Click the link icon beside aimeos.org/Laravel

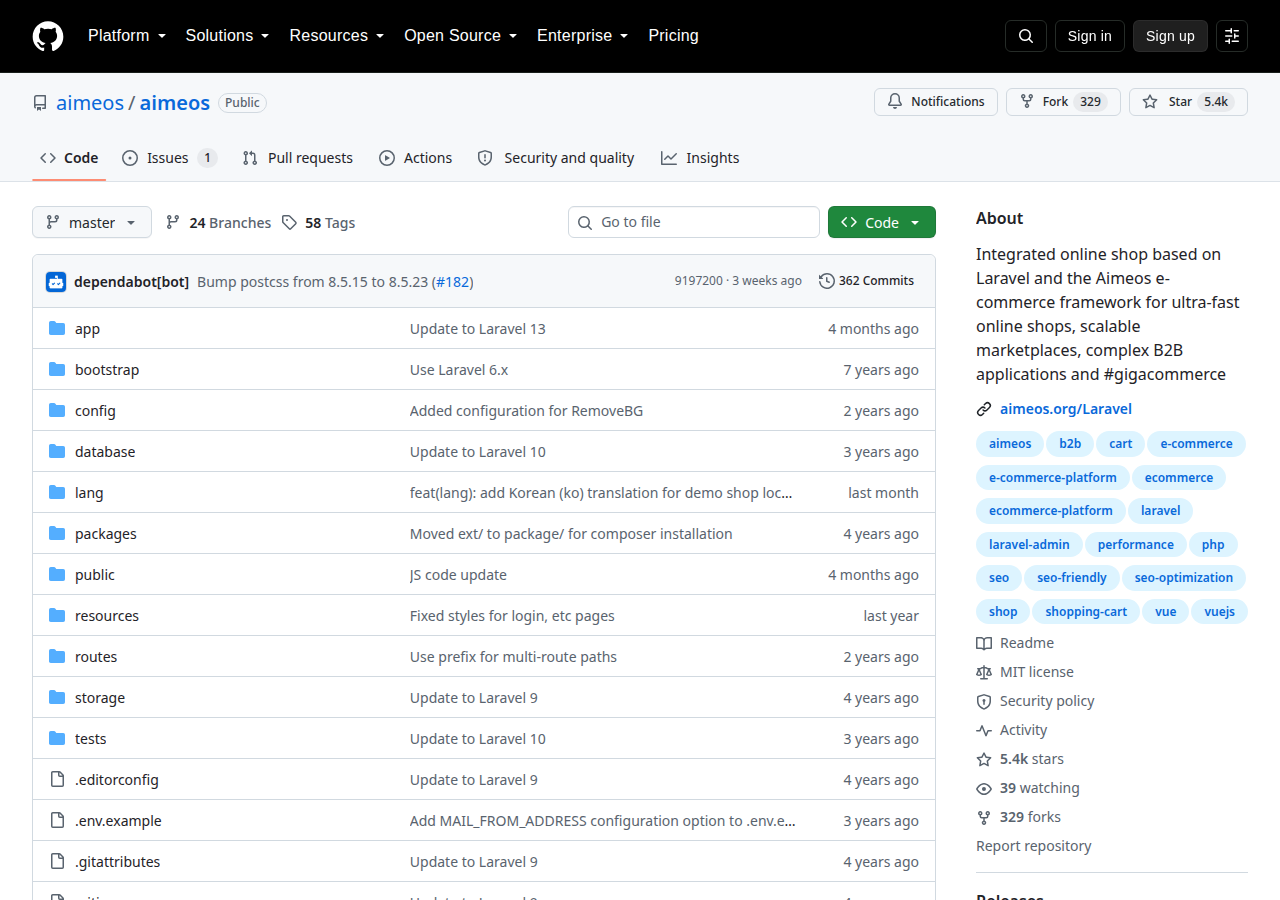coord(984,409)
